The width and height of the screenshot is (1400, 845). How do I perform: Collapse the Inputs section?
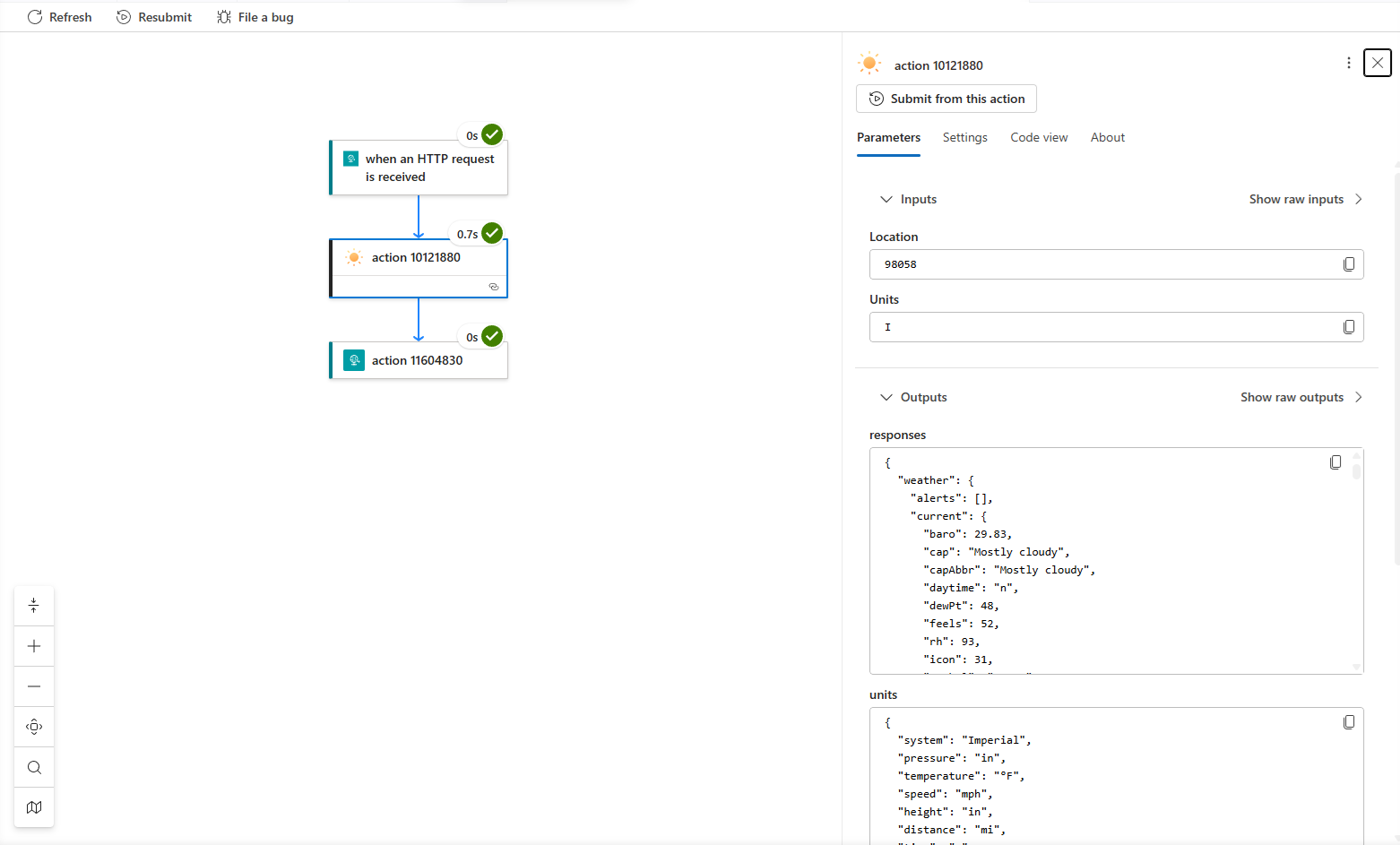coord(908,199)
